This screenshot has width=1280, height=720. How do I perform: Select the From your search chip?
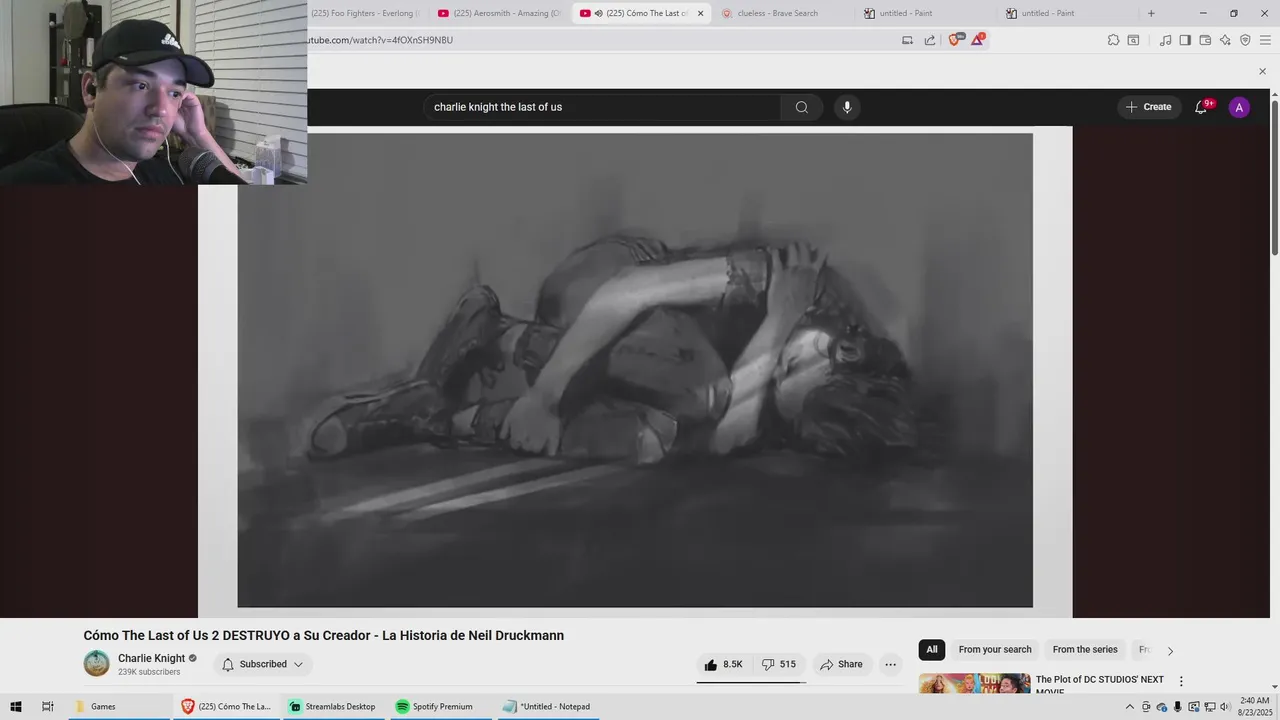995,650
